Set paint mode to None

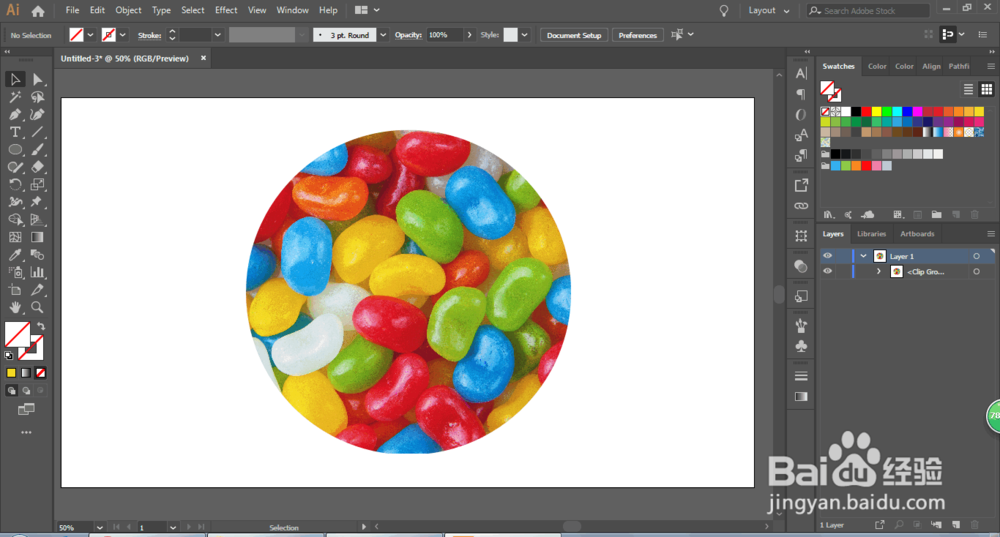pos(40,373)
